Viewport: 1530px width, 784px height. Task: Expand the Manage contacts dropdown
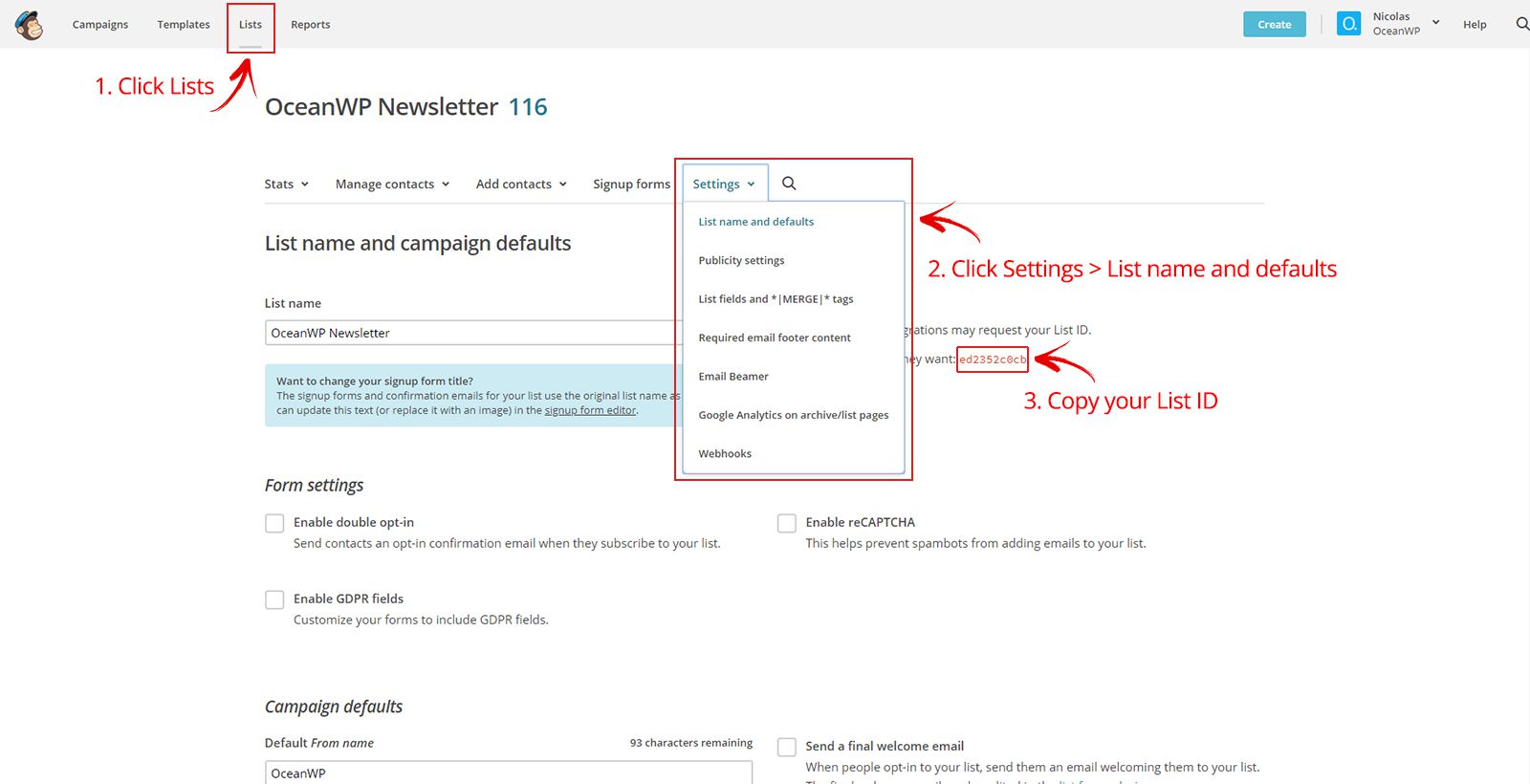[392, 184]
